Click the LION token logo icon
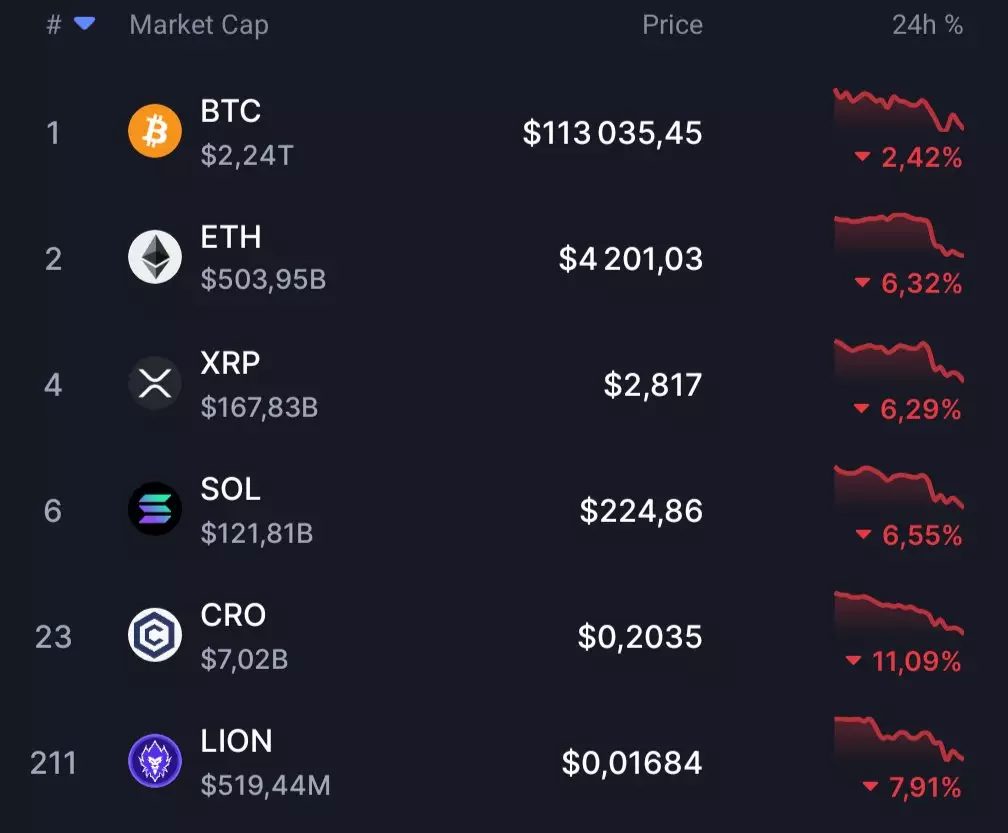 [x=155, y=761]
